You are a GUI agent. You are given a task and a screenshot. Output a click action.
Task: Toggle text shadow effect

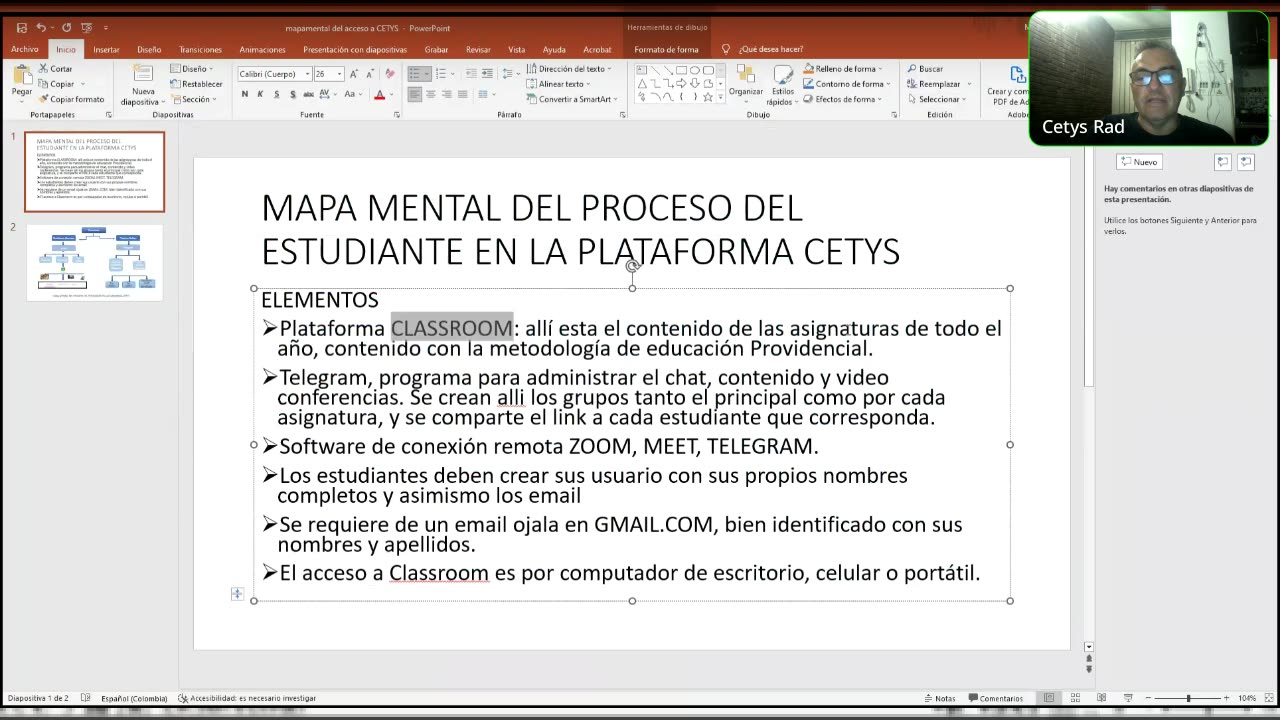[292, 94]
